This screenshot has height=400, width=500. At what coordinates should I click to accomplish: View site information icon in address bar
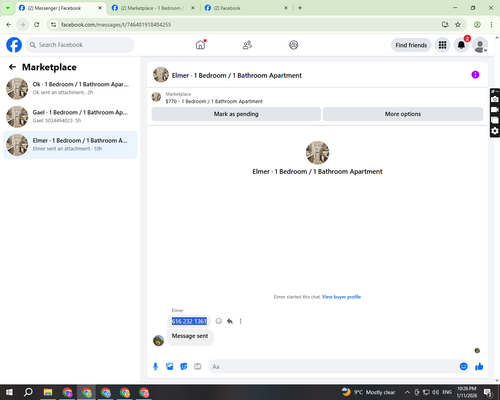tap(53, 25)
